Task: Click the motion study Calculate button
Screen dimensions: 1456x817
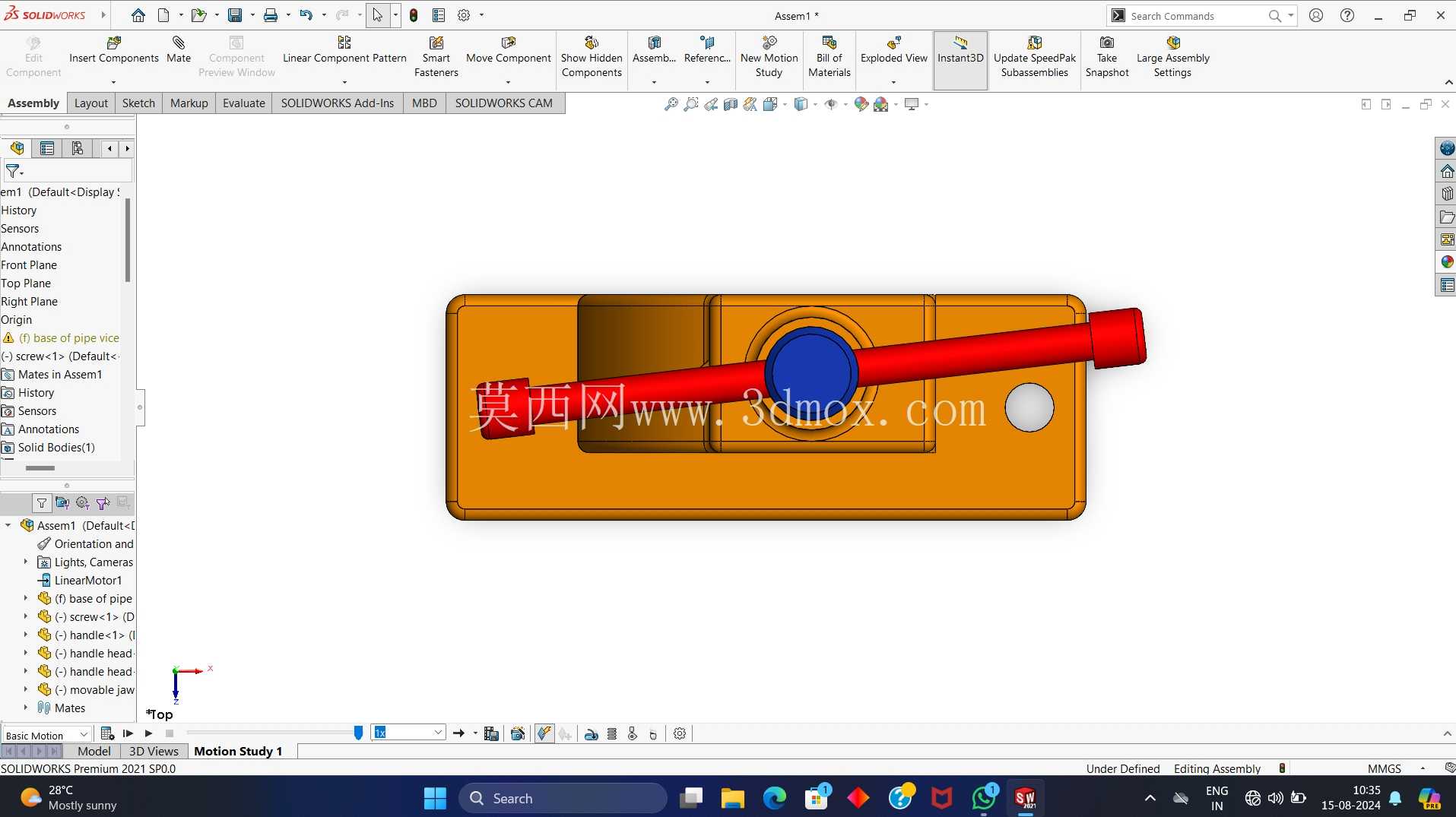Action: click(x=107, y=733)
